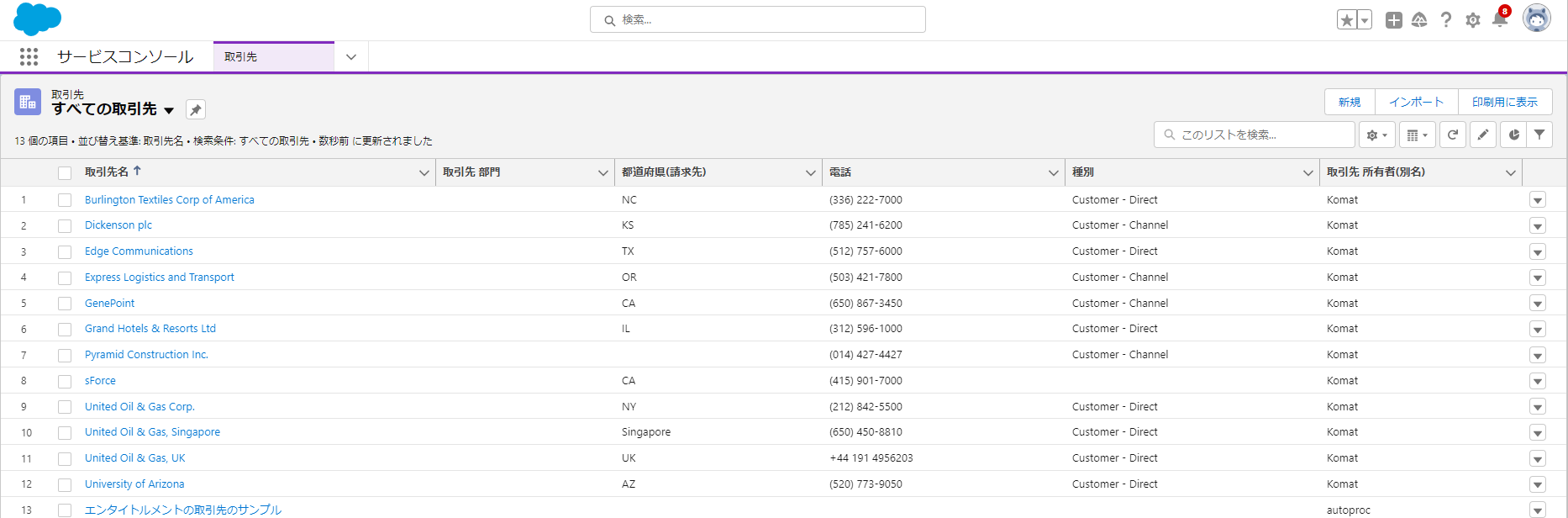Click the 印刷用に表示 button
1568x518 pixels.
click(x=1505, y=102)
